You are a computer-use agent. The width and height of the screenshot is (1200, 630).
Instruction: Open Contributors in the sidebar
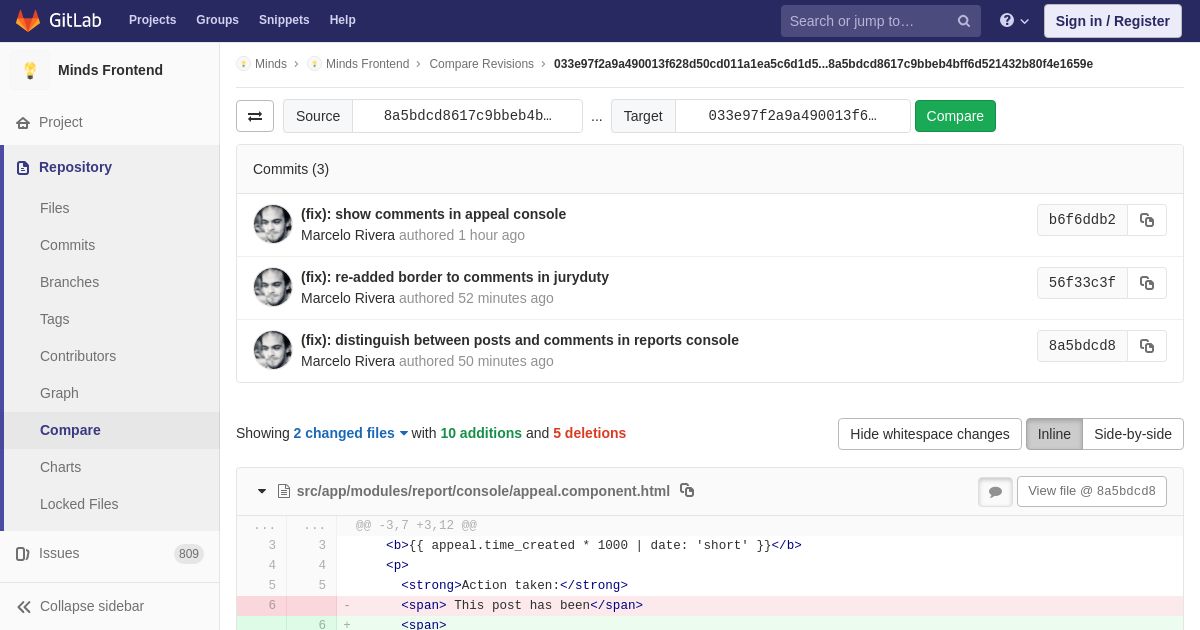click(78, 356)
